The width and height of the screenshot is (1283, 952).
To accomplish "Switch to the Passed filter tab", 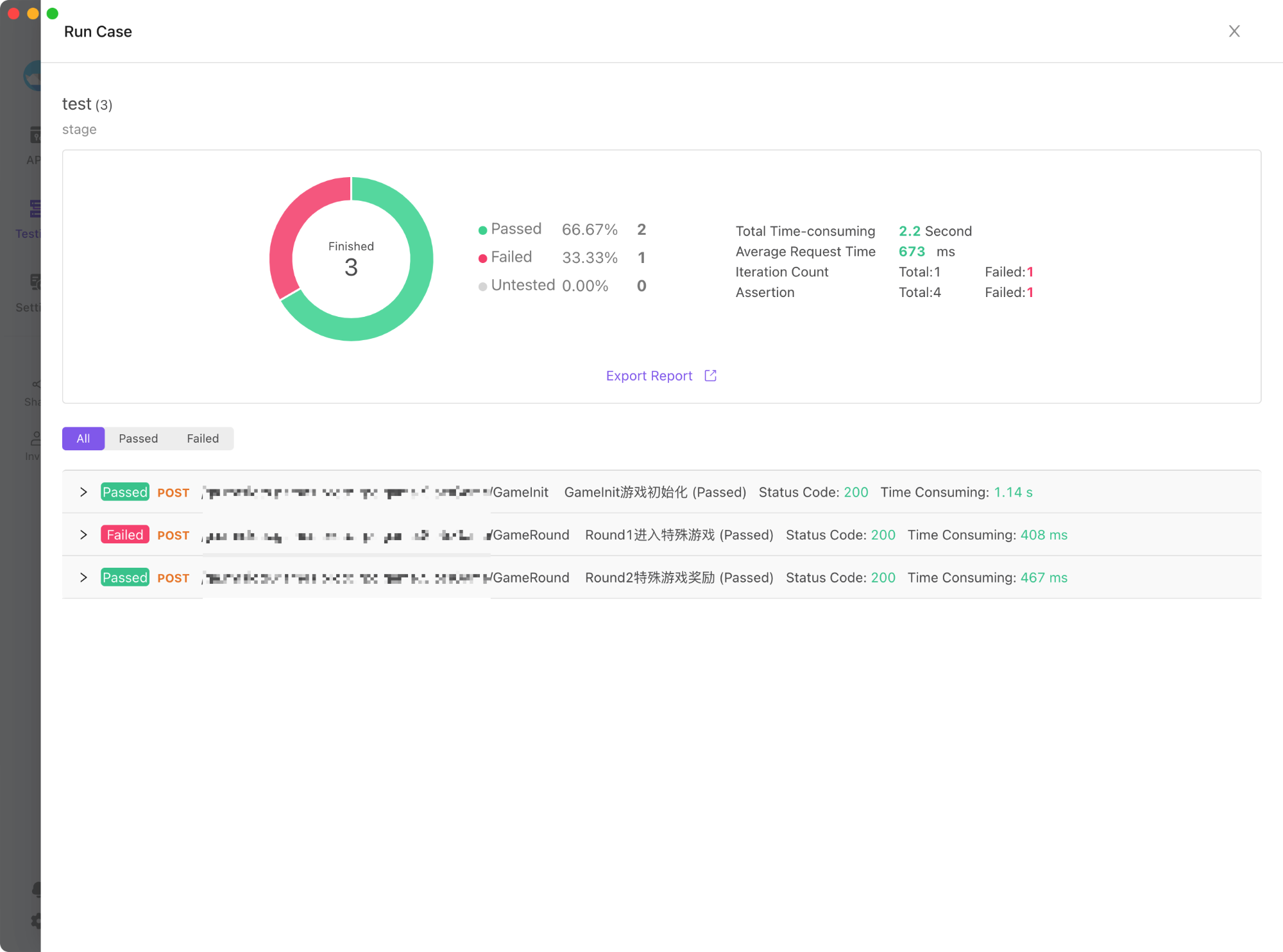I will 138,439.
